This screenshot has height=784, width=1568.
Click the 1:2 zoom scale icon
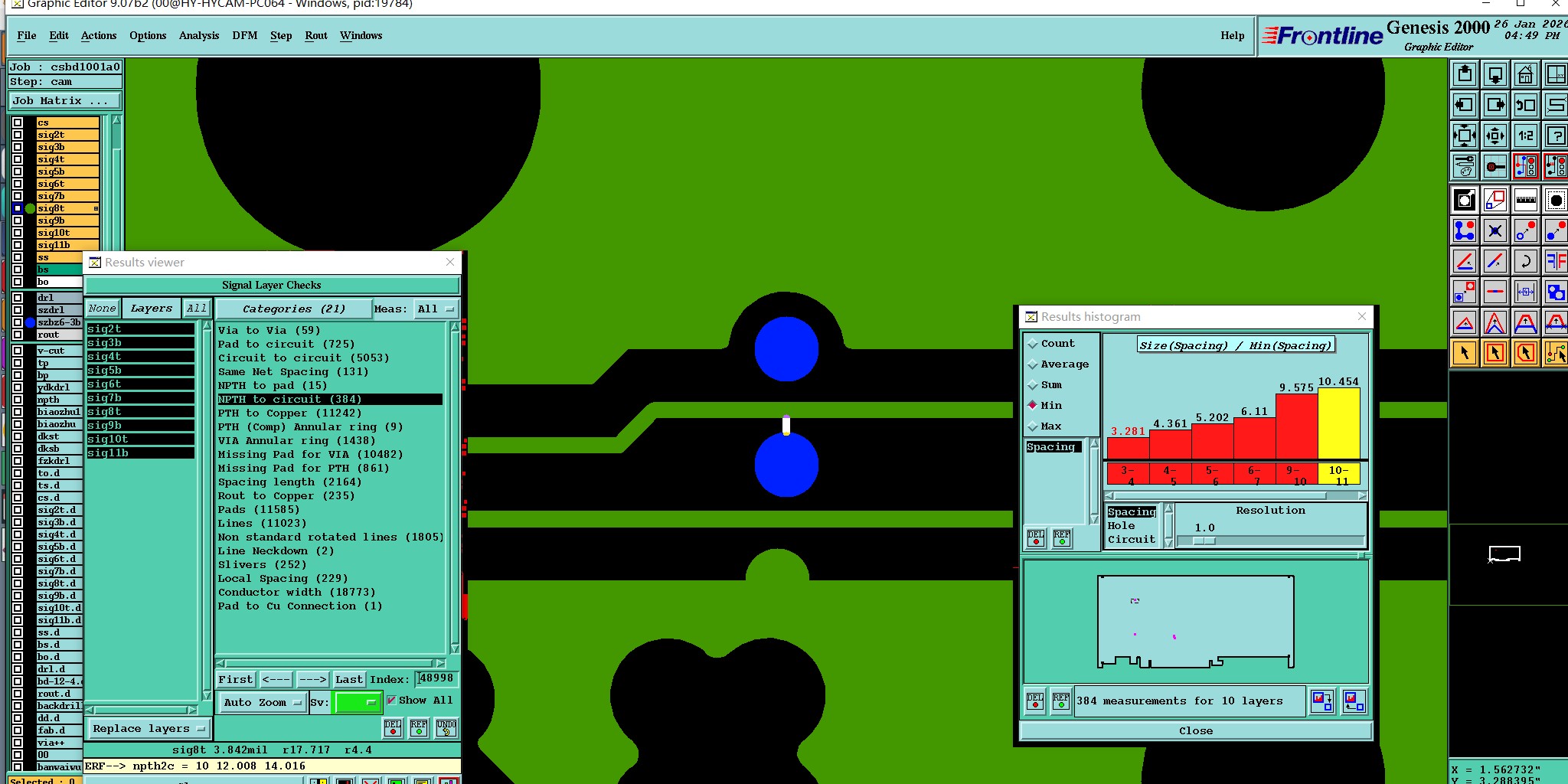point(1525,136)
